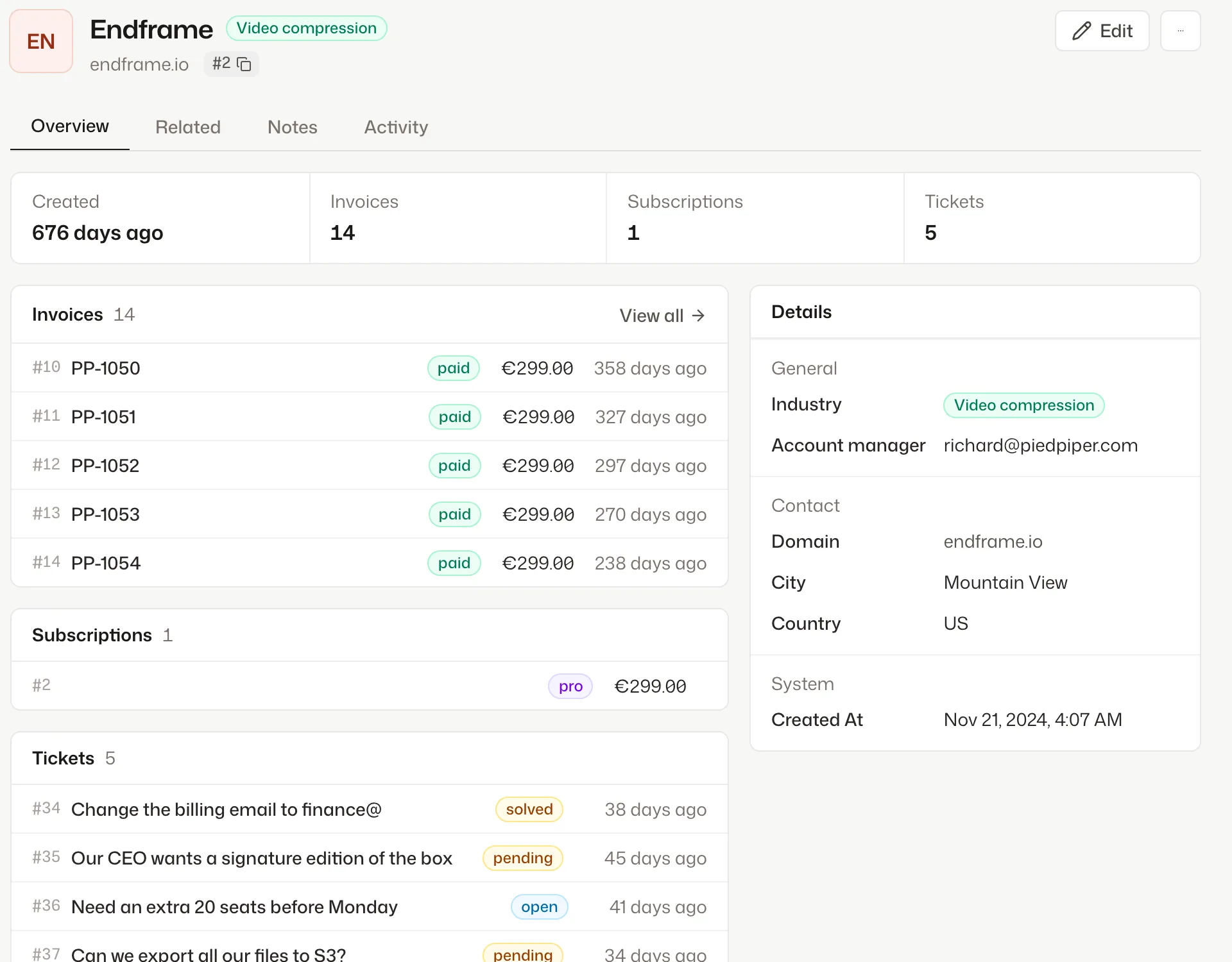The width and height of the screenshot is (1232, 962).
Task: Click the Video compression tag in header
Action: tap(307, 28)
